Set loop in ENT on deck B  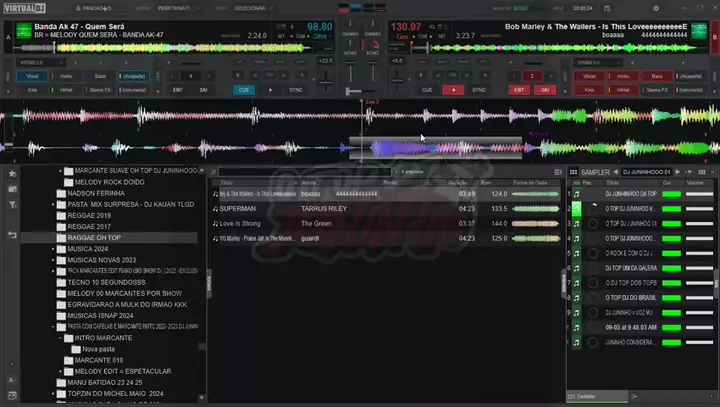pyautogui.click(x=519, y=90)
